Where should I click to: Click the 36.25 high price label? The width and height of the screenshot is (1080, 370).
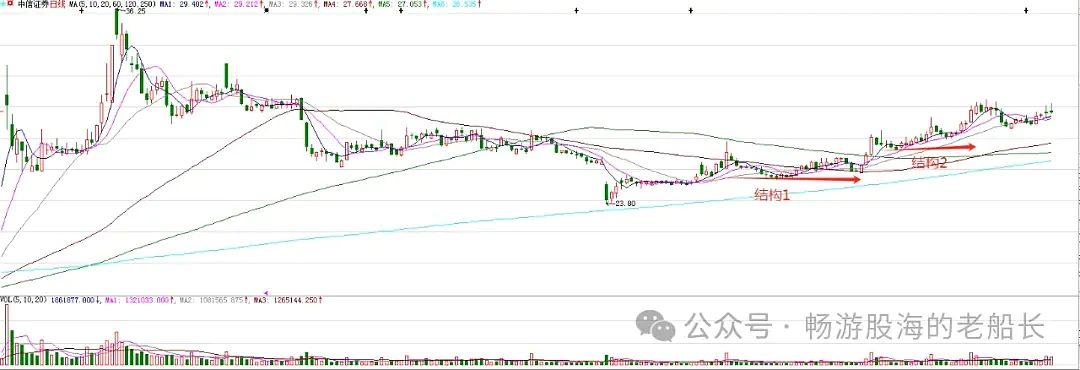[136, 11]
